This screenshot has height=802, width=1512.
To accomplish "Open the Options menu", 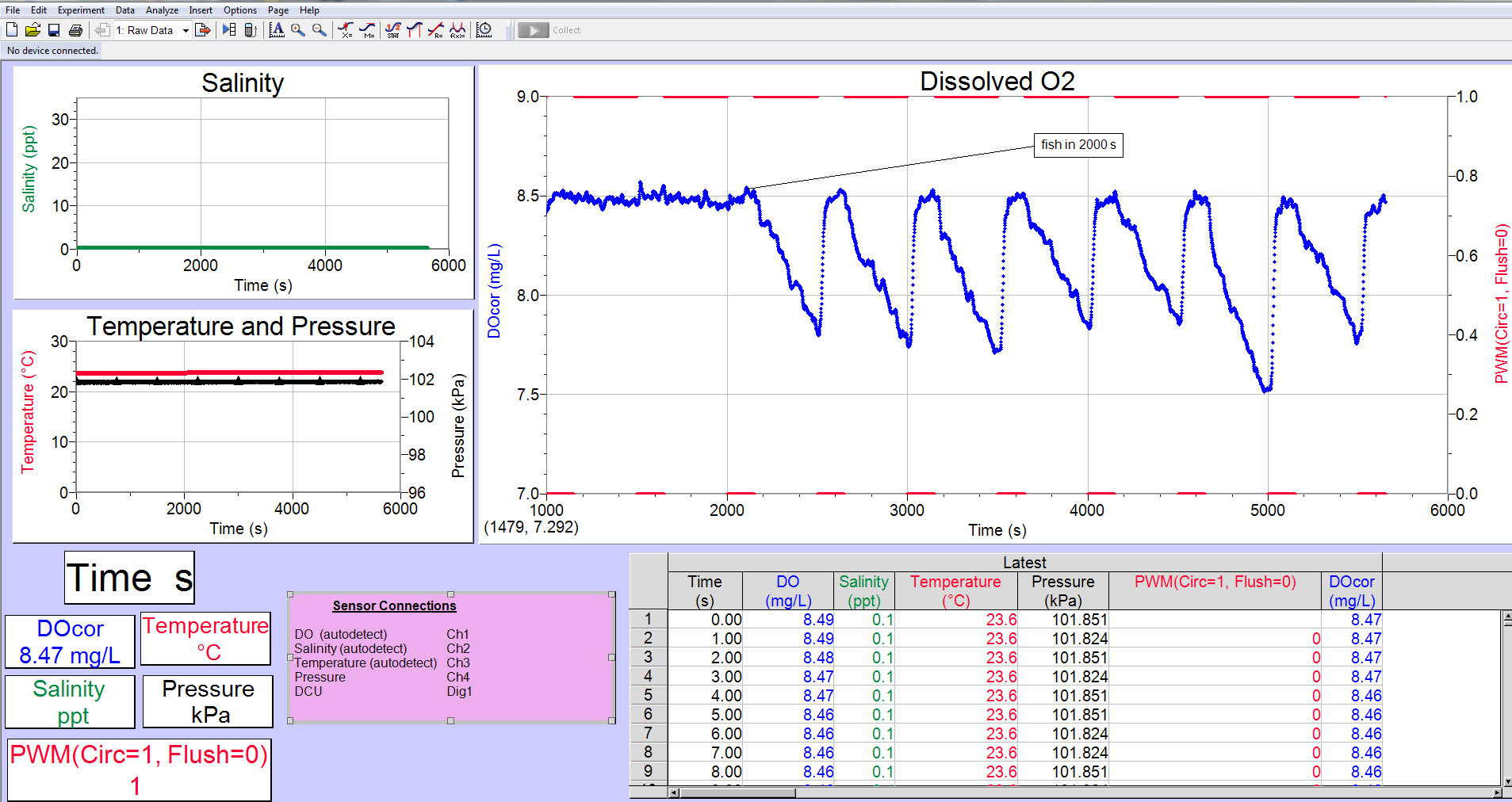I will 240,10.
